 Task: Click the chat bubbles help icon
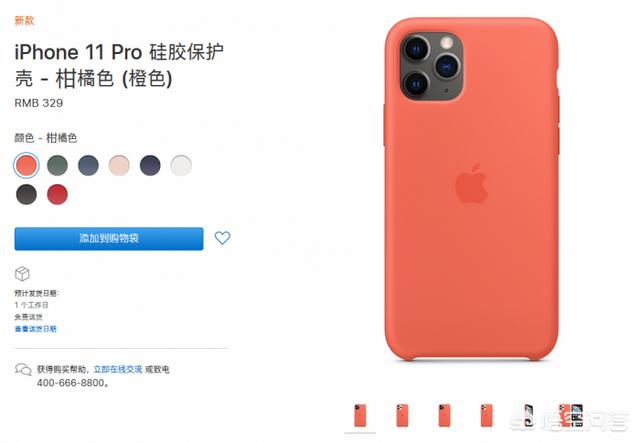[x=23, y=370]
